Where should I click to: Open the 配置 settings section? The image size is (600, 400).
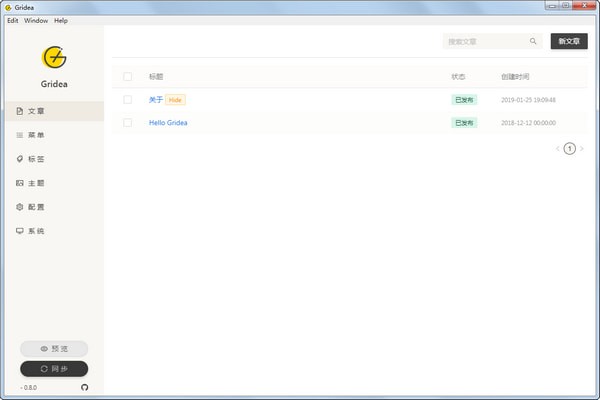(31, 207)
